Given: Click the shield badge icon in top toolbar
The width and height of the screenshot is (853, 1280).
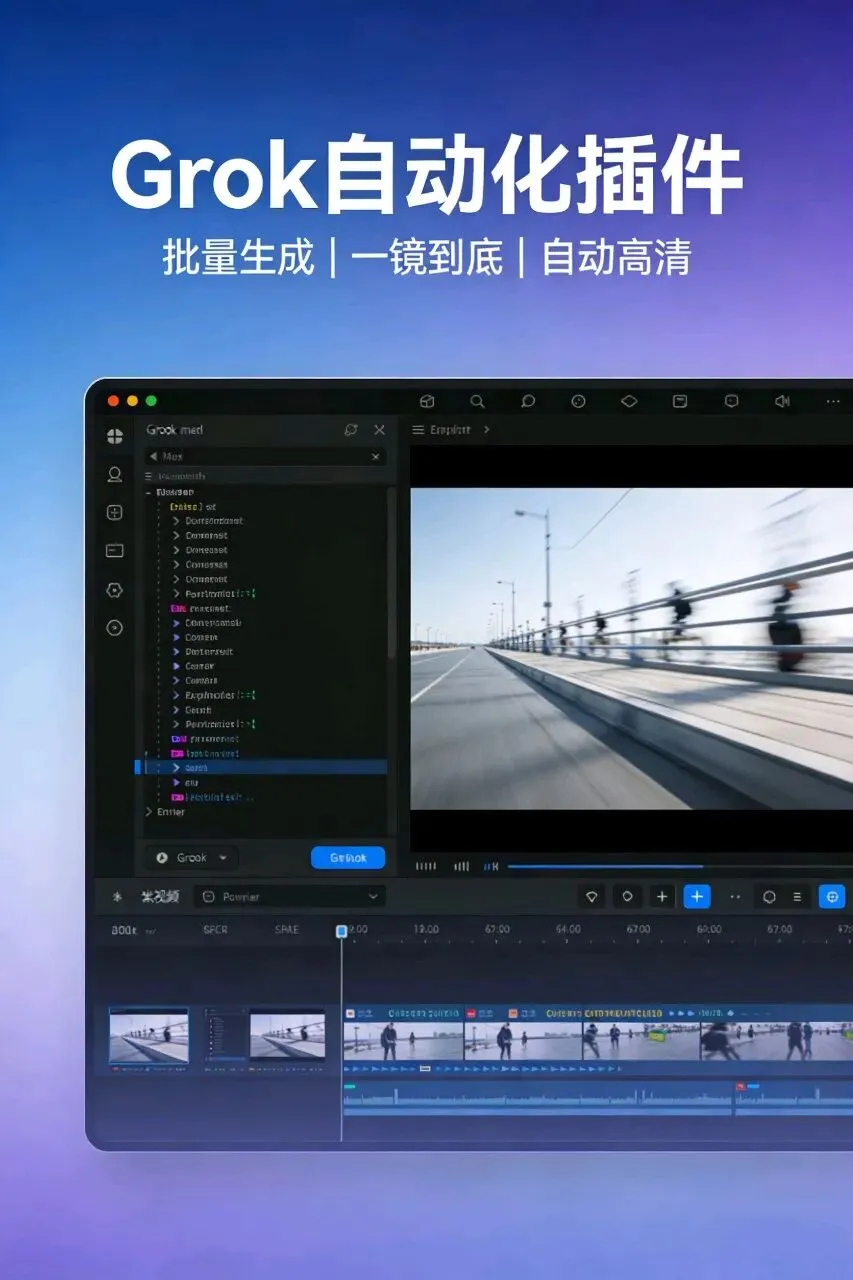Looking at the screenshot, I should pyautogui.click(x=731, y=401).
